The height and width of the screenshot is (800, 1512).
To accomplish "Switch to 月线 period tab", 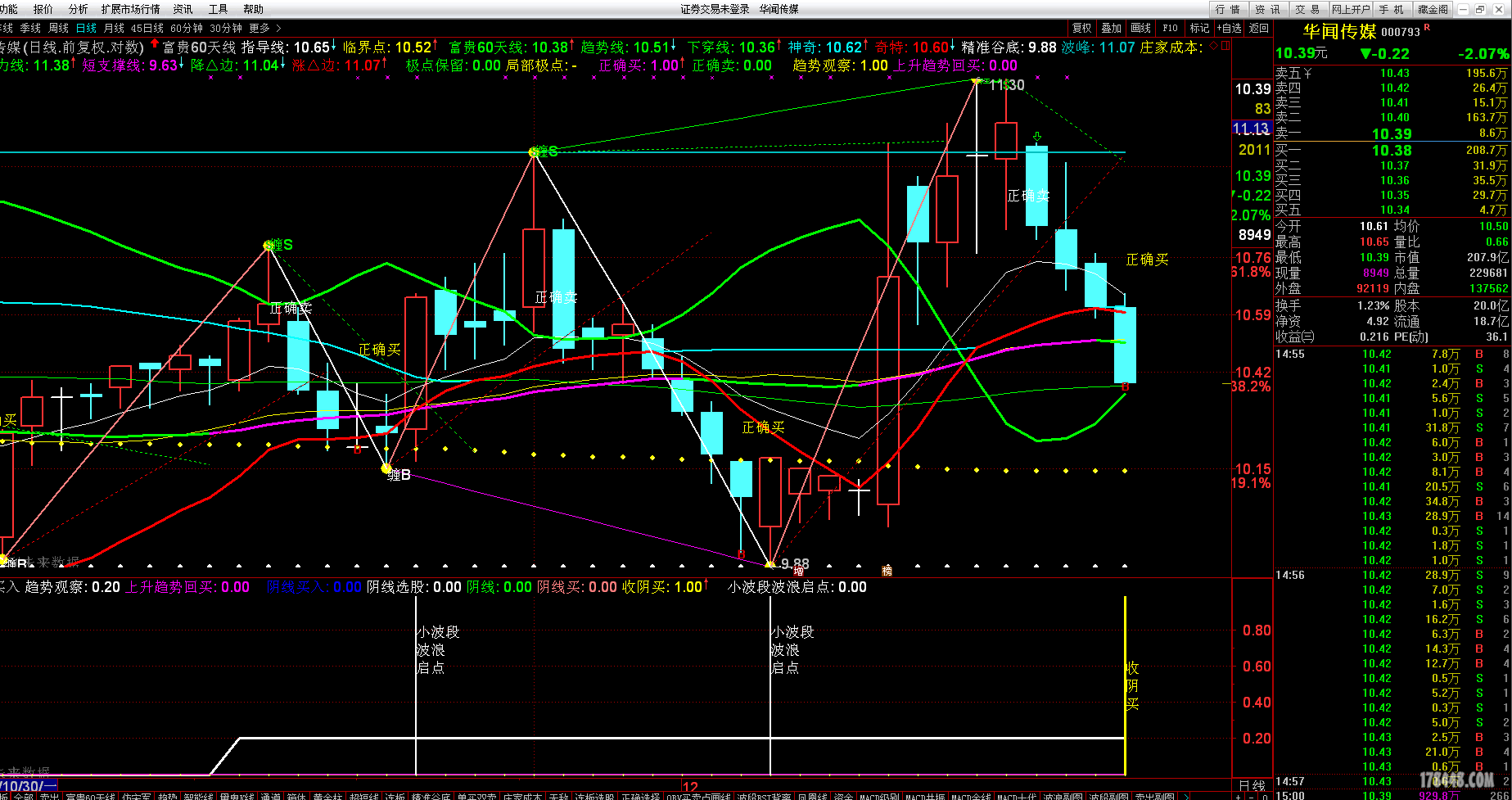I will click(114, 28).
